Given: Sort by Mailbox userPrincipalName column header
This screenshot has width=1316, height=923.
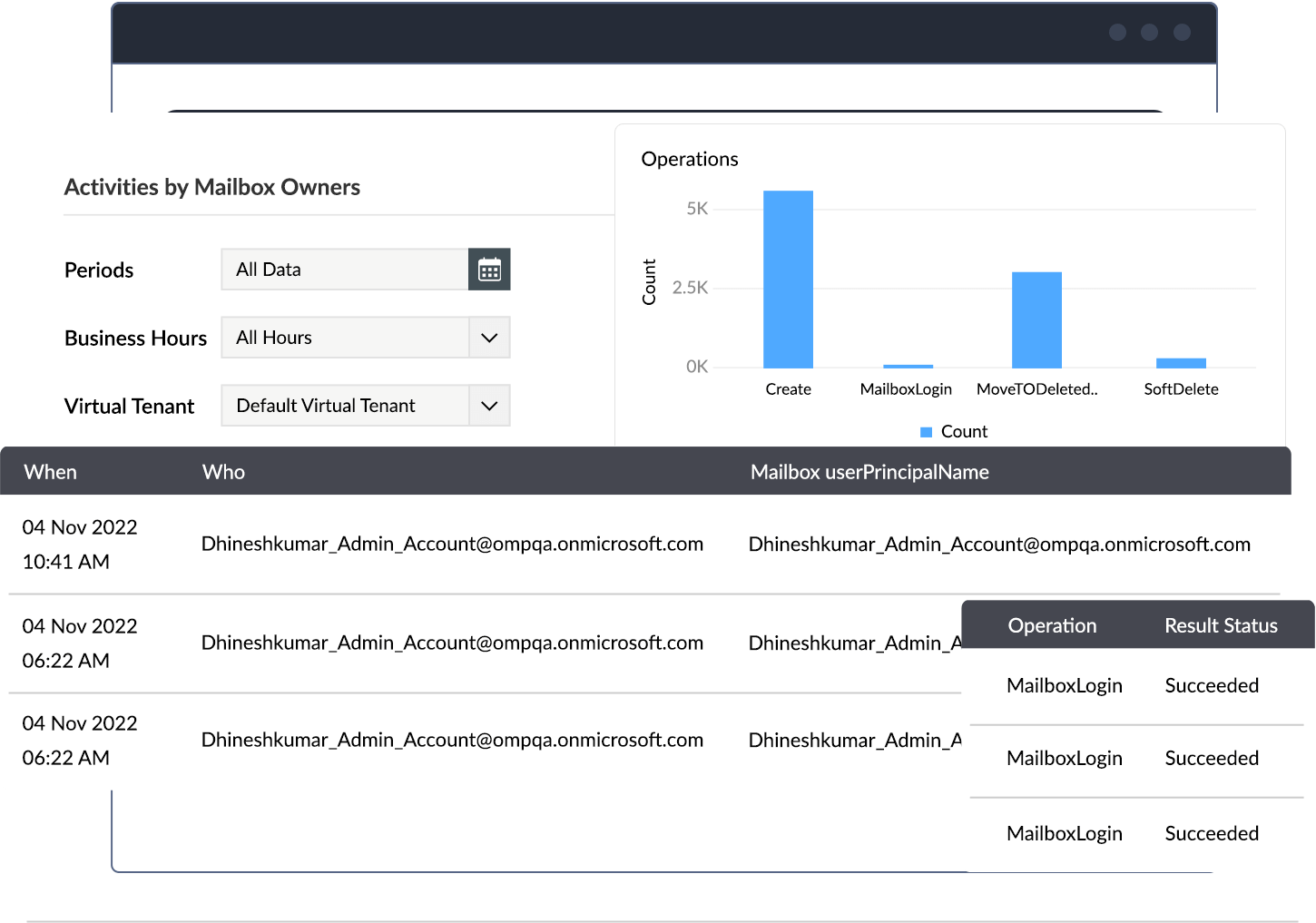Looking at the screenshot, I should [x=869, y=472].
